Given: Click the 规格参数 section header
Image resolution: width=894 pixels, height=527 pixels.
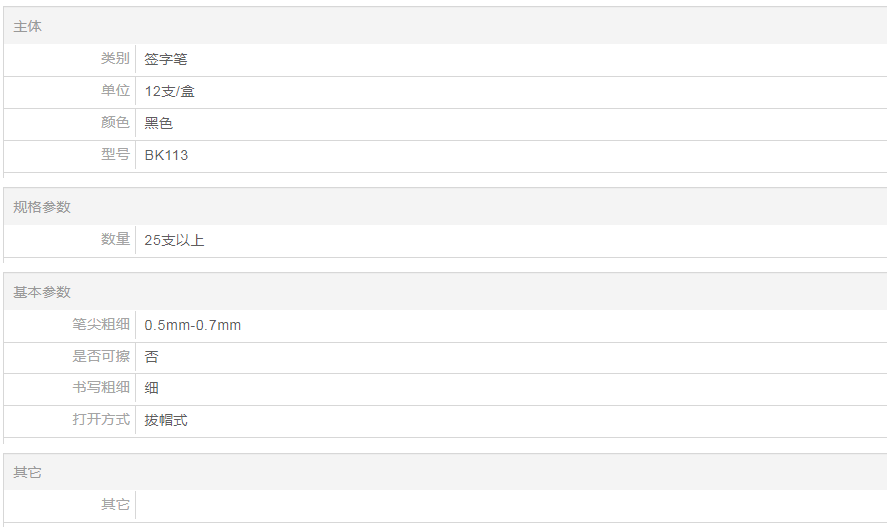Looking at the screenshot, I should coord(41,207).
